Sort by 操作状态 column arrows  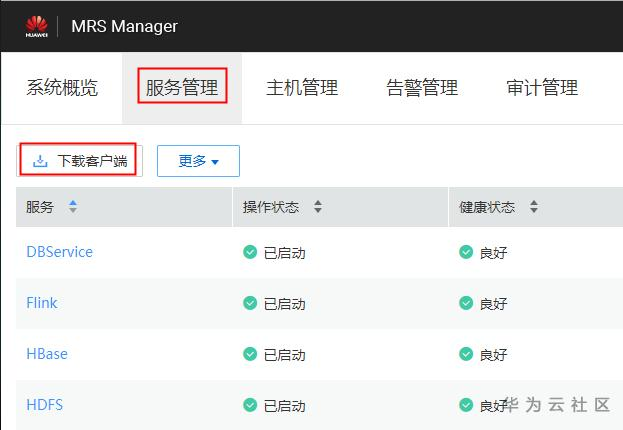(318, 207)
